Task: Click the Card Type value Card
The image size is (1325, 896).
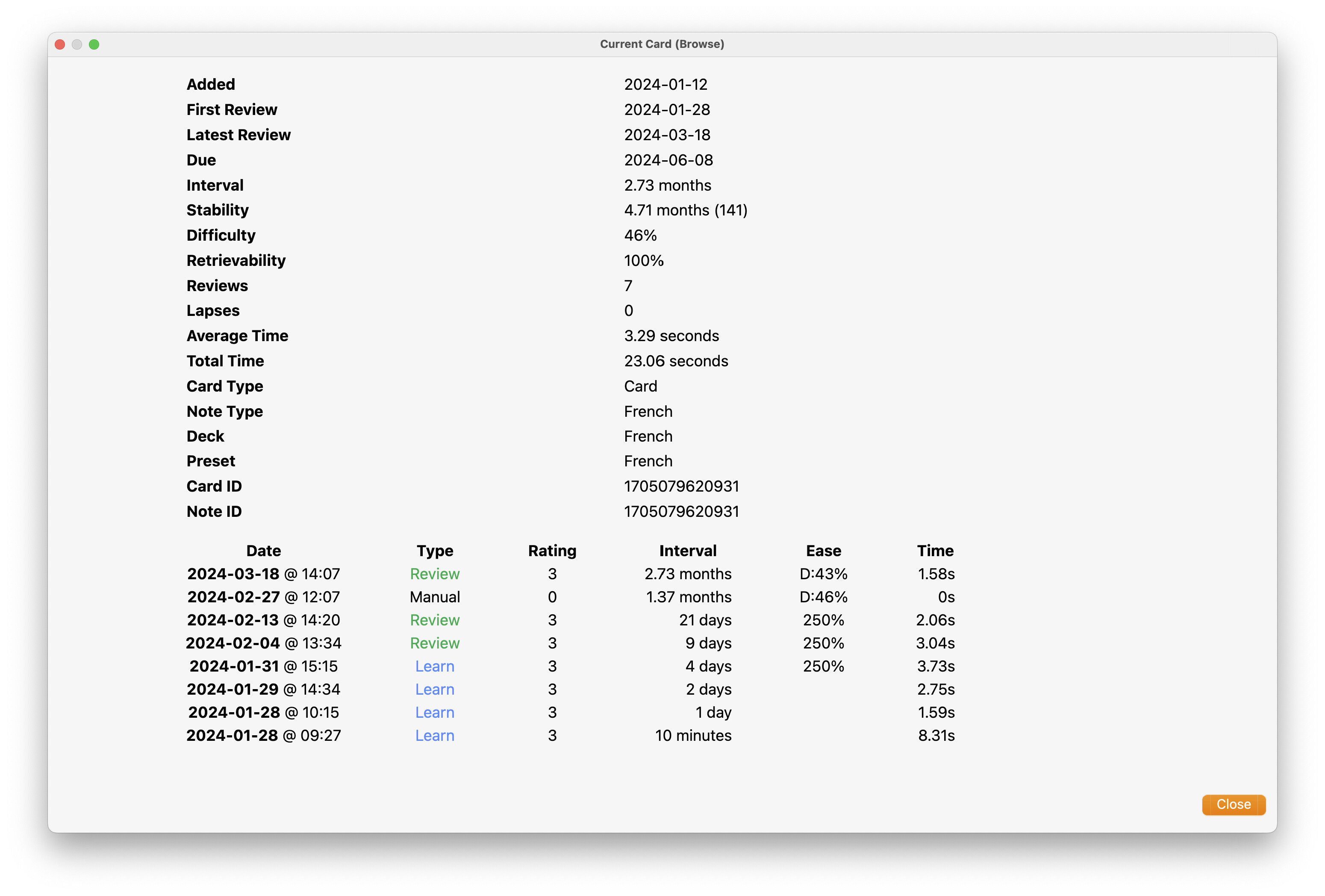Action: tap(640, 386)
